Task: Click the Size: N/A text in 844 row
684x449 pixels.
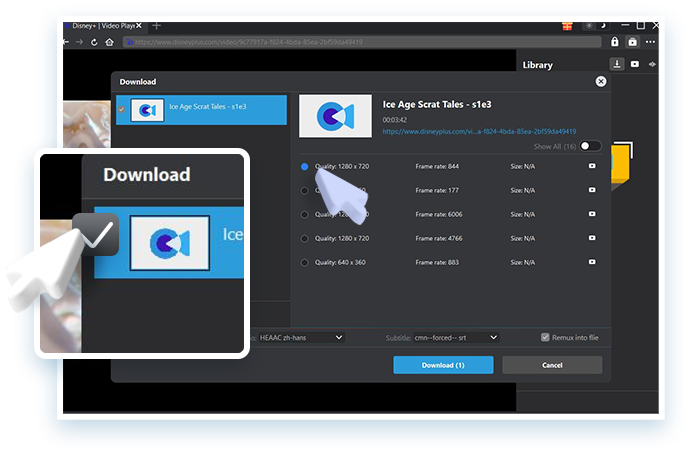Action: tap(523, 166)
